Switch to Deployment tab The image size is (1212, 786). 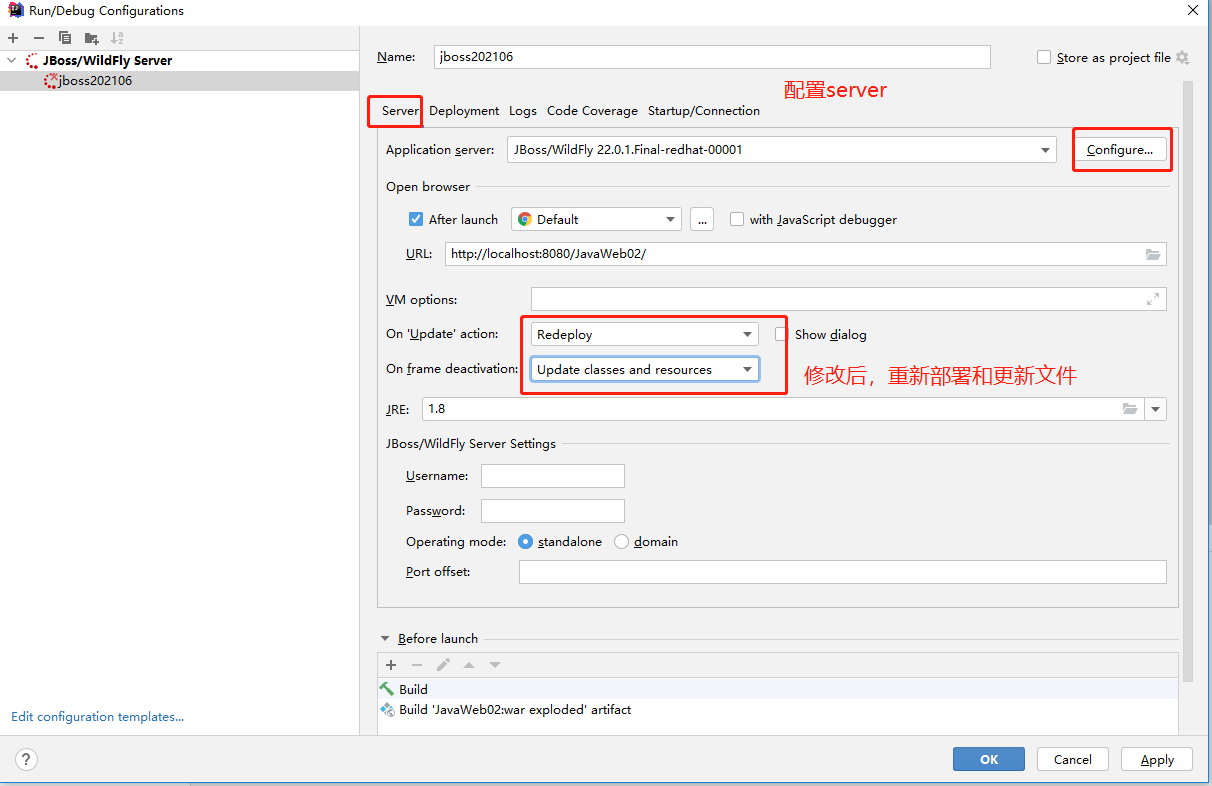464,111
